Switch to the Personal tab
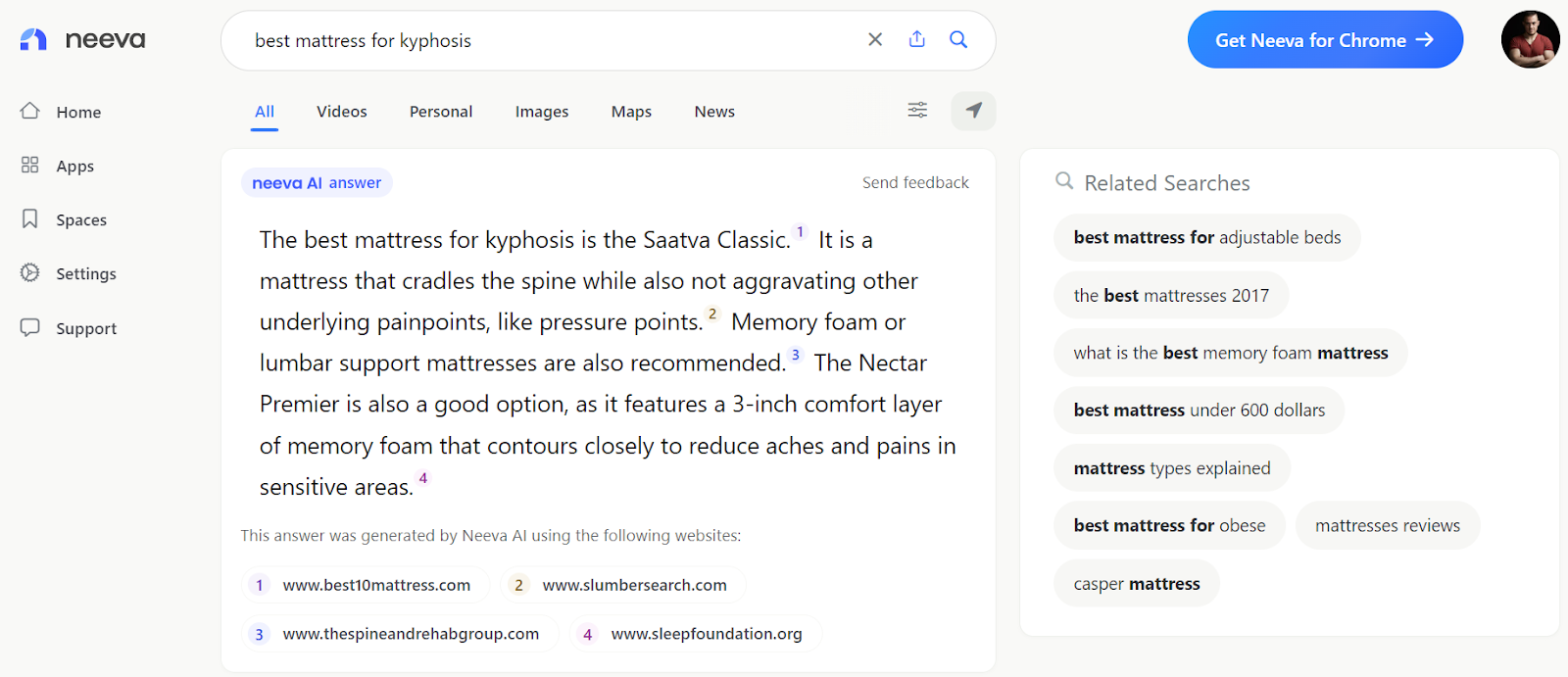The image size is (1568, 677). click(x=441, y=112)
